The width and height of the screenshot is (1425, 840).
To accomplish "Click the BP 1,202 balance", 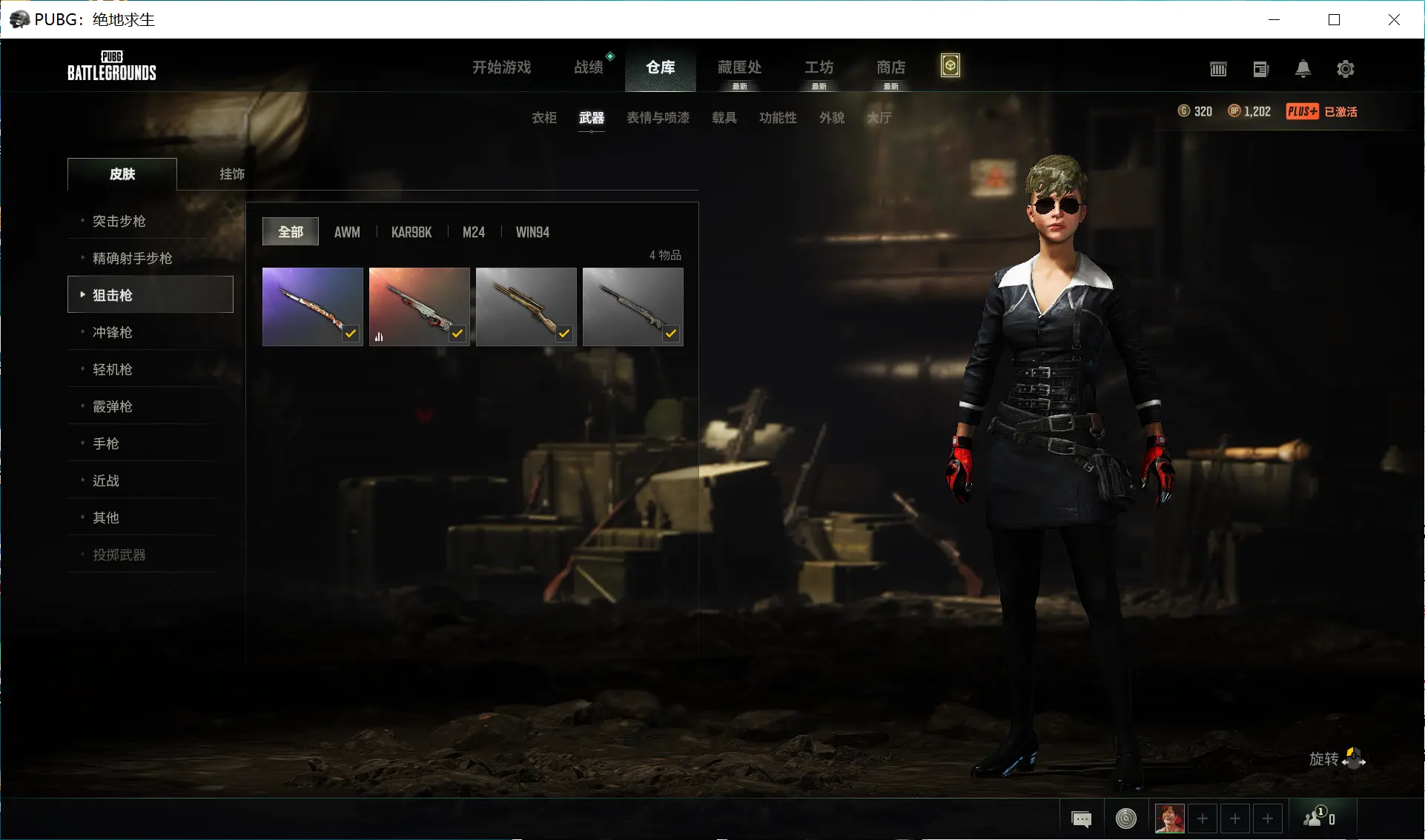I will 1249,111.
